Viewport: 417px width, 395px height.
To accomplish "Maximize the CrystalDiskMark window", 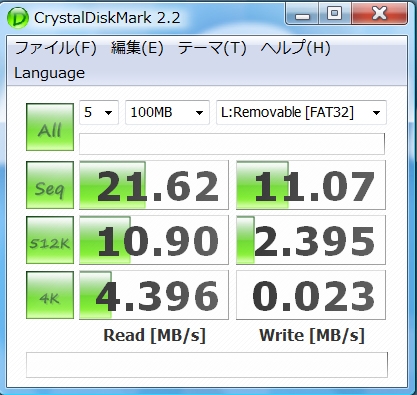I will (335, 14).
